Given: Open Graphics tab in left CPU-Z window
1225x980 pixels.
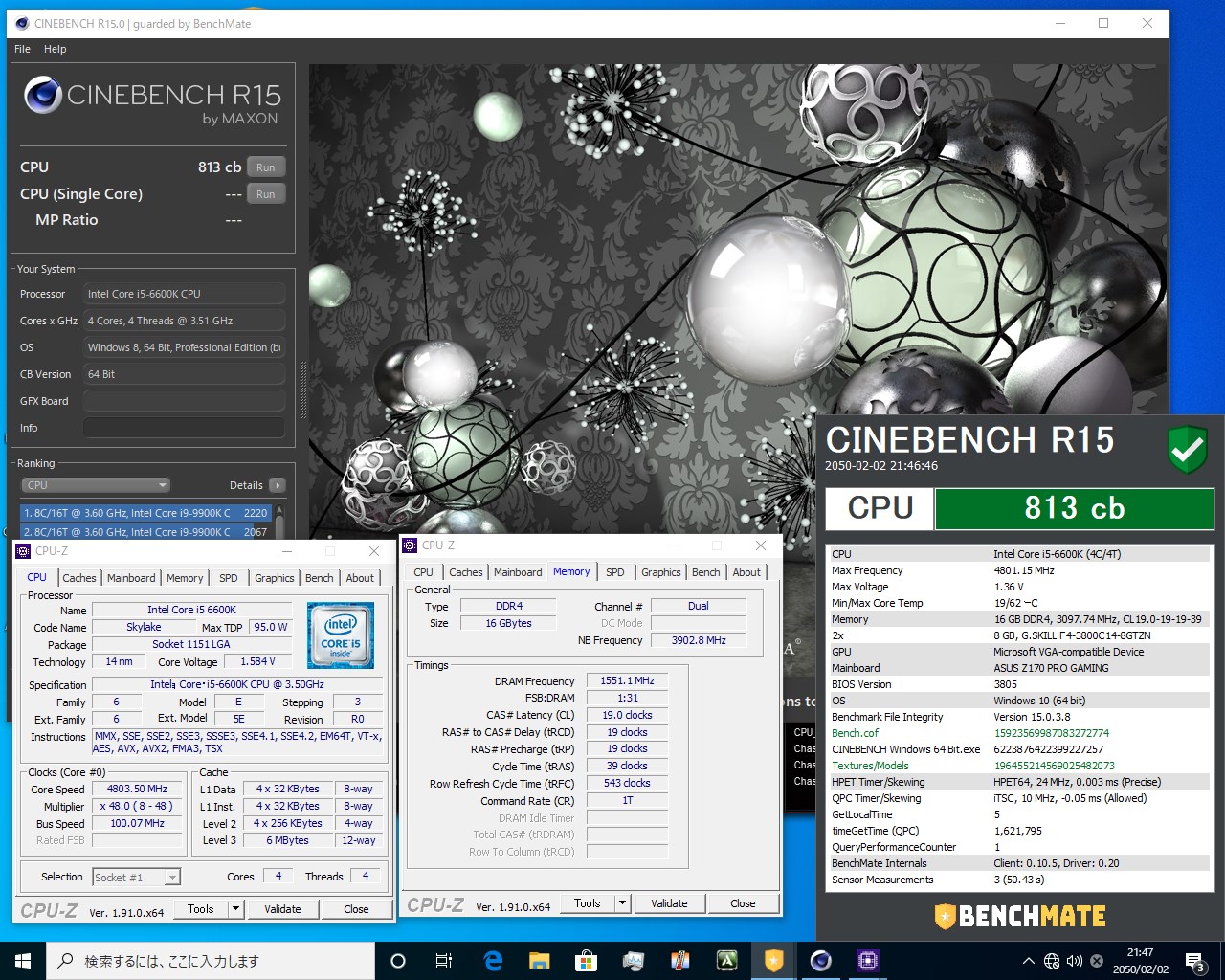Looking at the screenshot, I should pyautogui.click(x=275, y=578).
